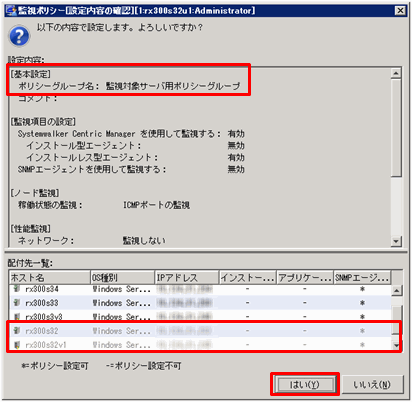Click the SNMP asterisk cell of rx300s34
The image size is (412, 402).
pyautogui.click(x=362, y=289)
